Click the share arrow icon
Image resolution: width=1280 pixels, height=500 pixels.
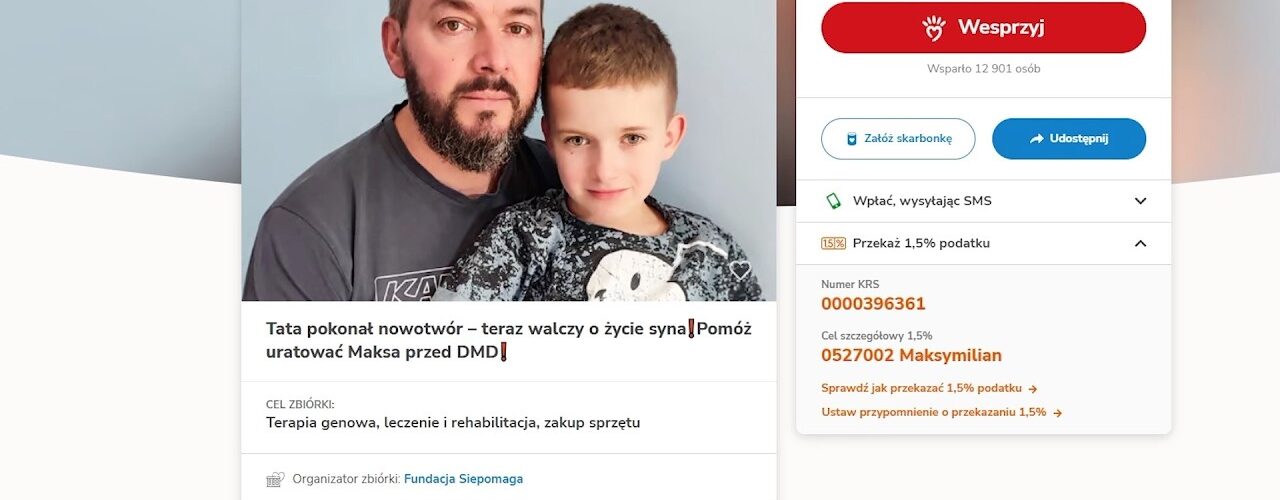(x=1036, y=139)
